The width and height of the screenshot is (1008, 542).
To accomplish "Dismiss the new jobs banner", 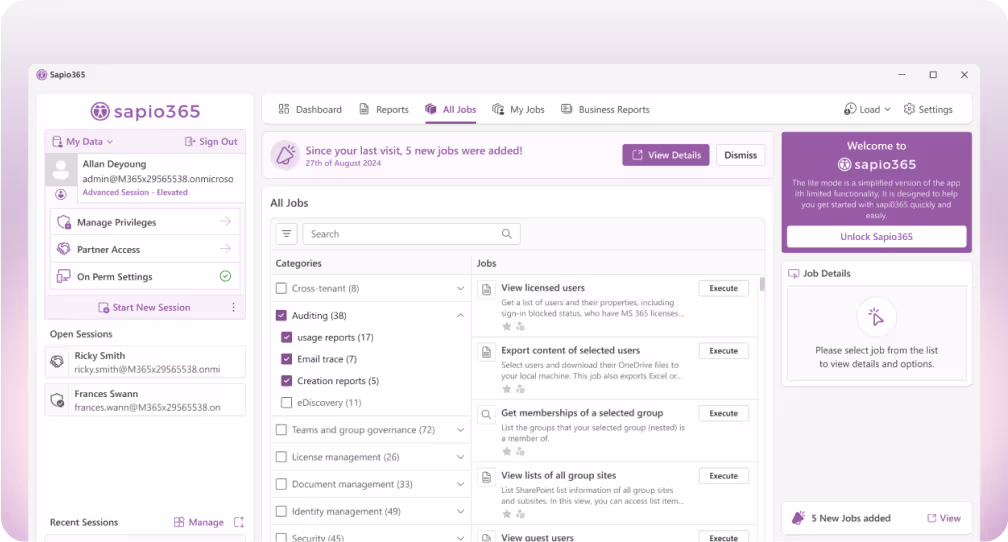I will 741,155.
